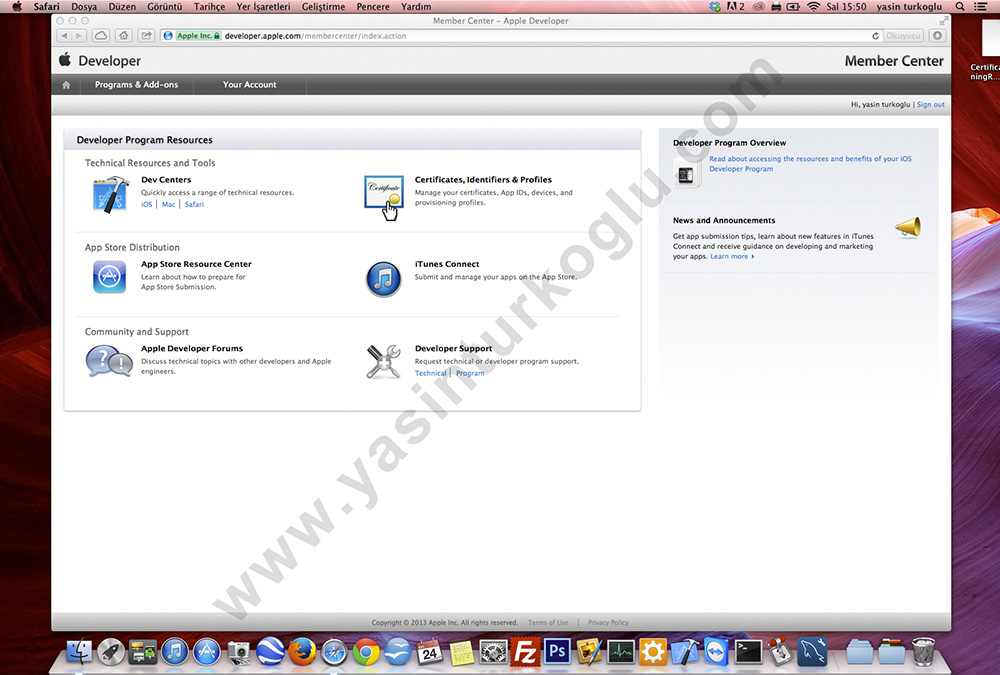Open the Mac dev center link
The image size is (1000, 675).
coord(168,204)
